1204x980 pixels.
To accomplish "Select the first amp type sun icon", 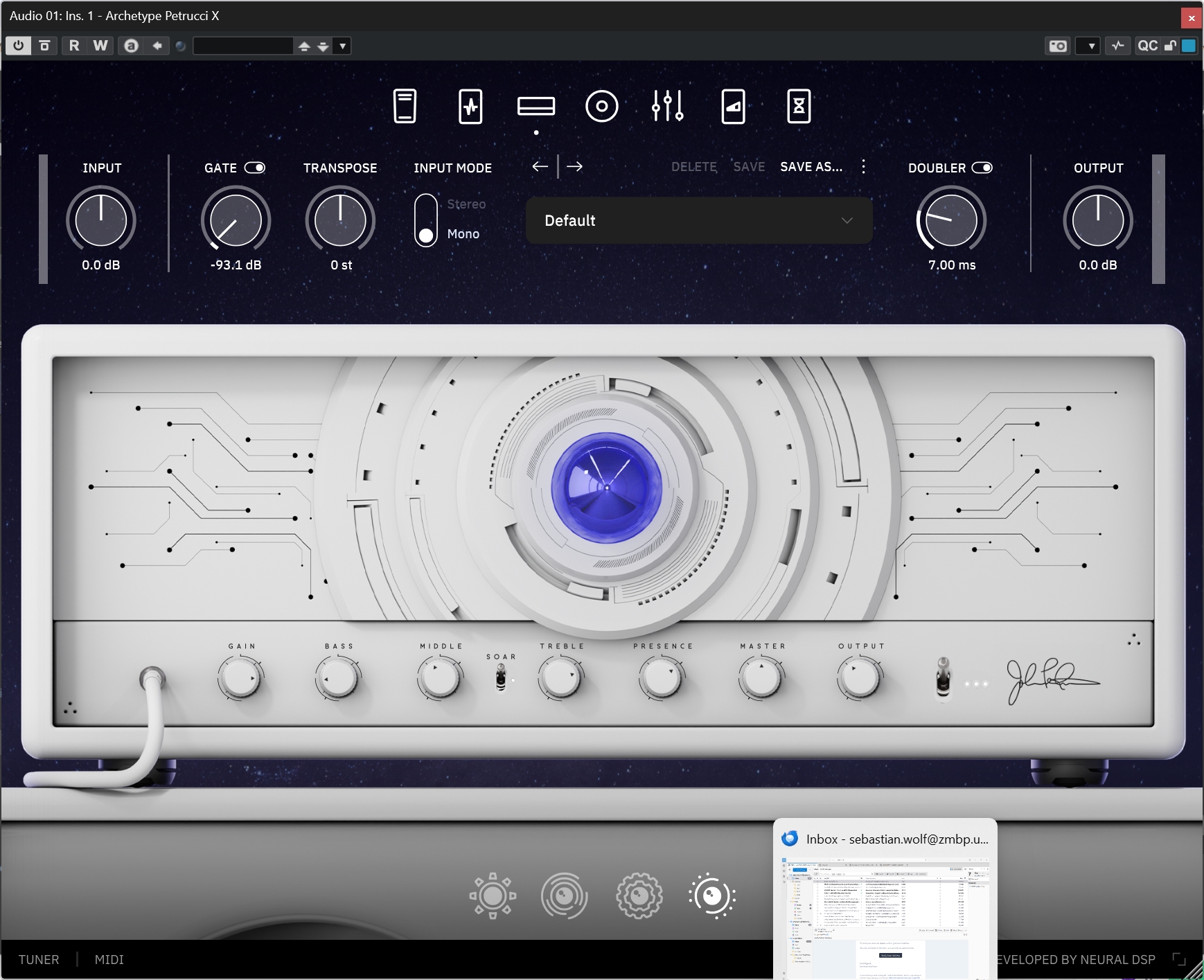I will 493,896.
